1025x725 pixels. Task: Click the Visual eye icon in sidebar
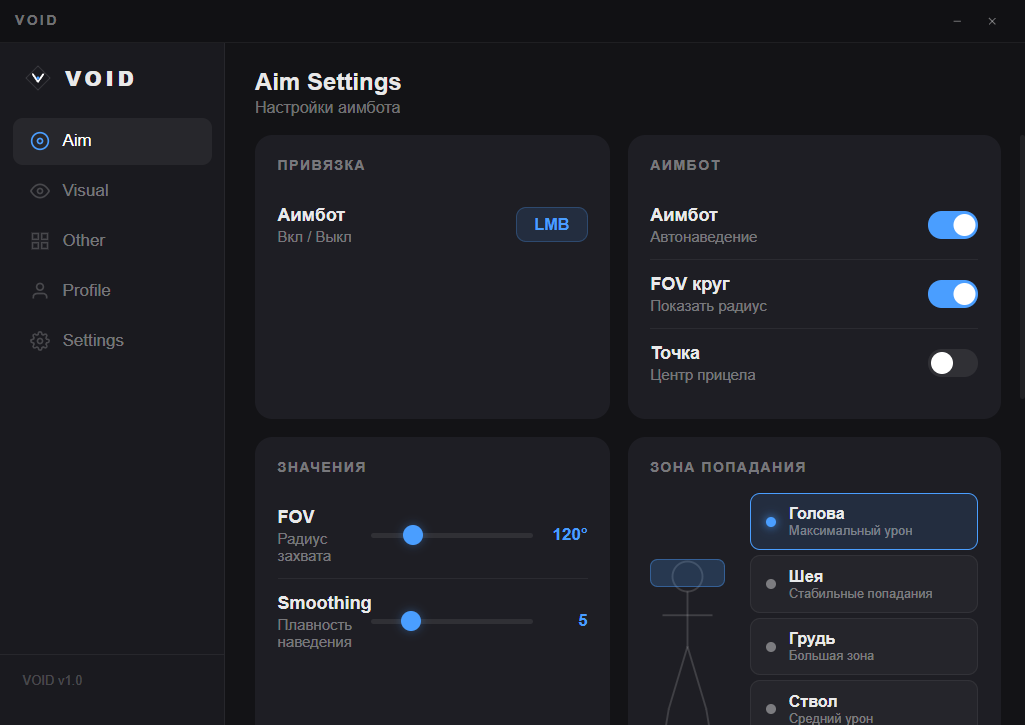[x=40, y=191]
